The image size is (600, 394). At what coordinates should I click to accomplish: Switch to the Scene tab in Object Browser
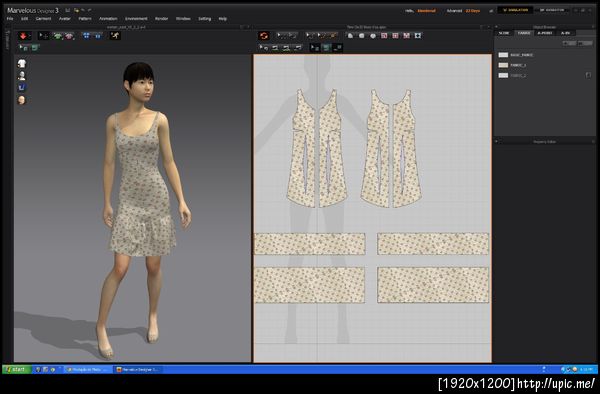click(504, 33)
